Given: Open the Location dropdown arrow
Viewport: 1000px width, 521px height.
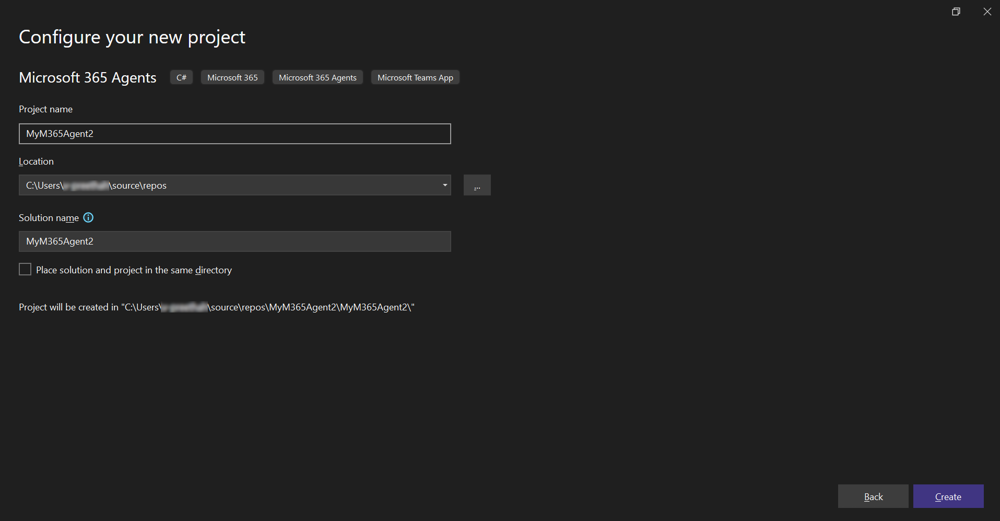Looking at the screenshot, I should coord(445,185).
